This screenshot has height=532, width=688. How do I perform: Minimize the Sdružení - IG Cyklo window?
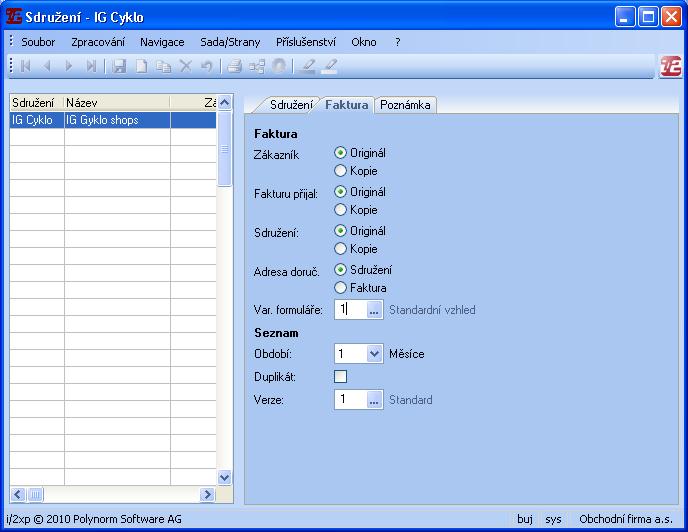624,17
